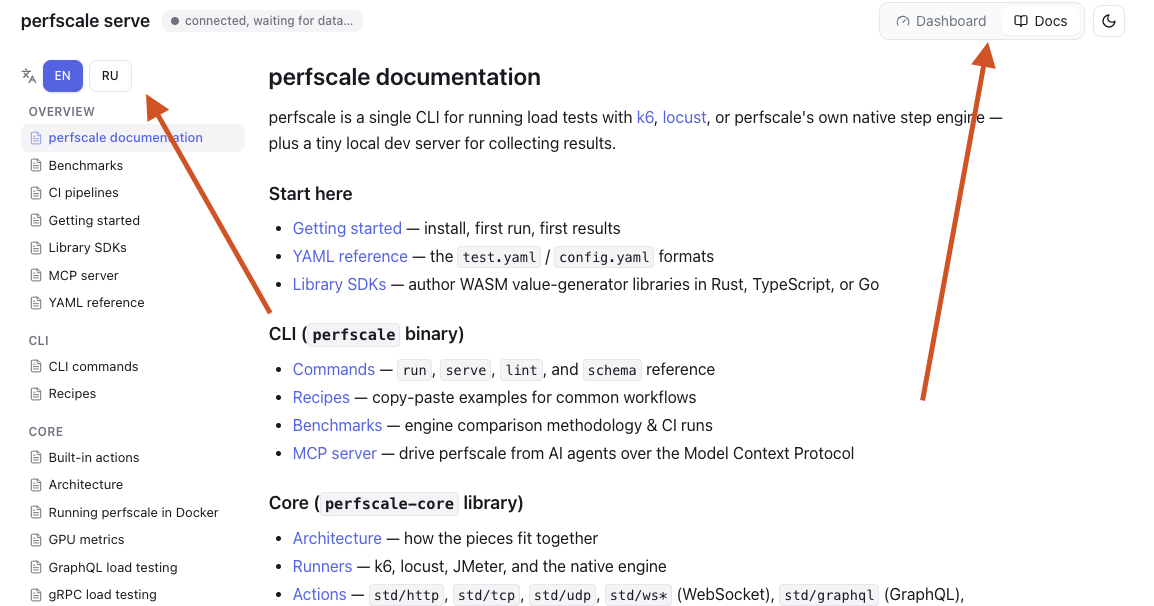Viewport: 1154px width, 606px height.
Task: Click the connected, waiting for data status badge
Action: [262, 21]
